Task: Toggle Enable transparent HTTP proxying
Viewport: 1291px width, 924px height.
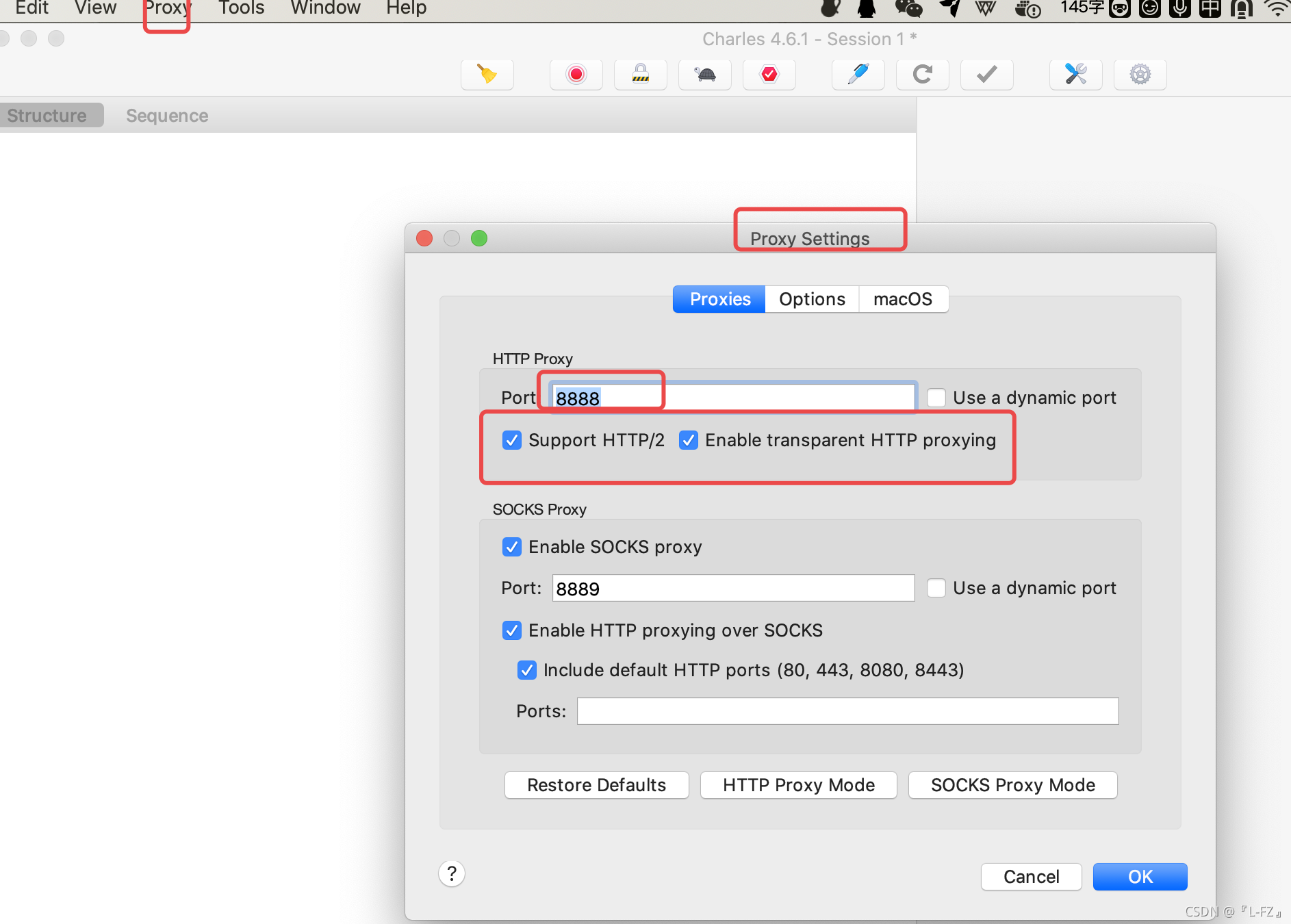Action: click(x=689, y=440)
